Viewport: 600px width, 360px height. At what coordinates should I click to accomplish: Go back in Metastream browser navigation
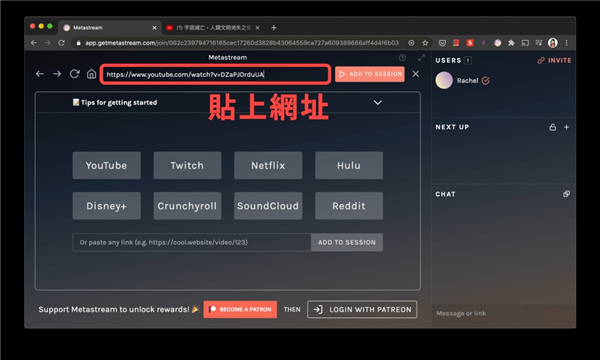(40, 74)
